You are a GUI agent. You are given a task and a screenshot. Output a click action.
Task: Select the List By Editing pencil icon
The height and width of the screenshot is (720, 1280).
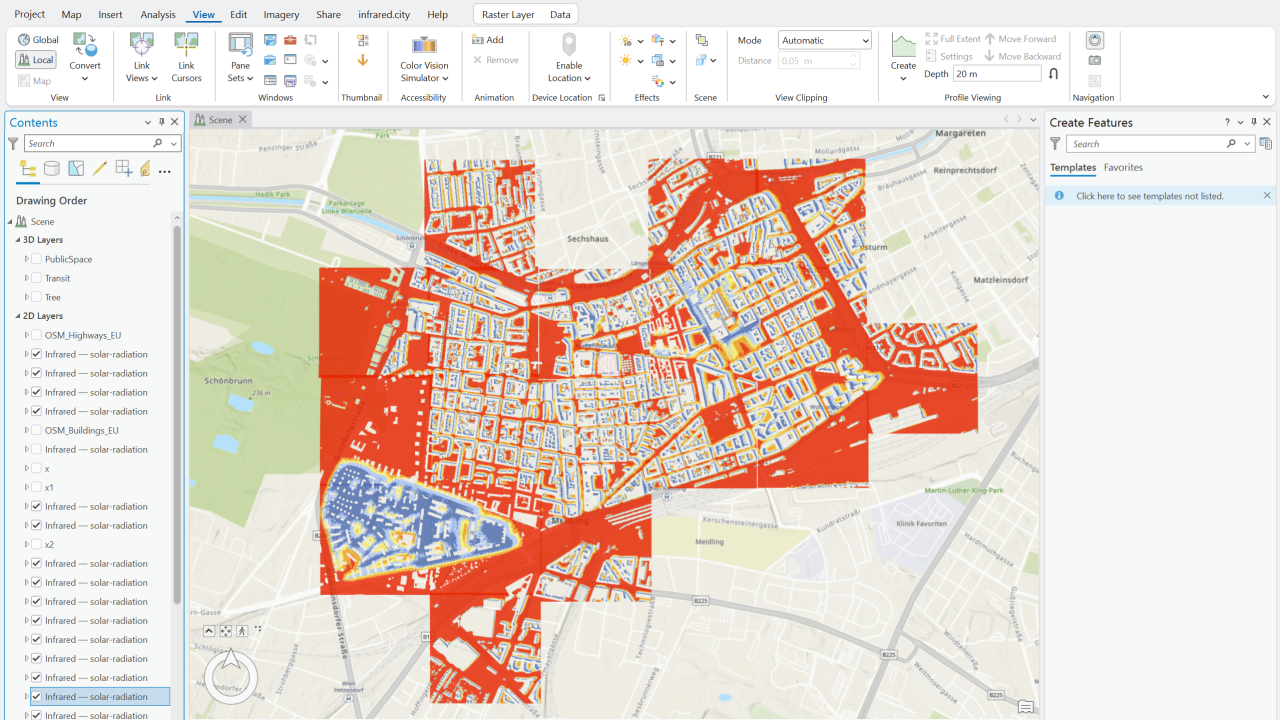100,169
